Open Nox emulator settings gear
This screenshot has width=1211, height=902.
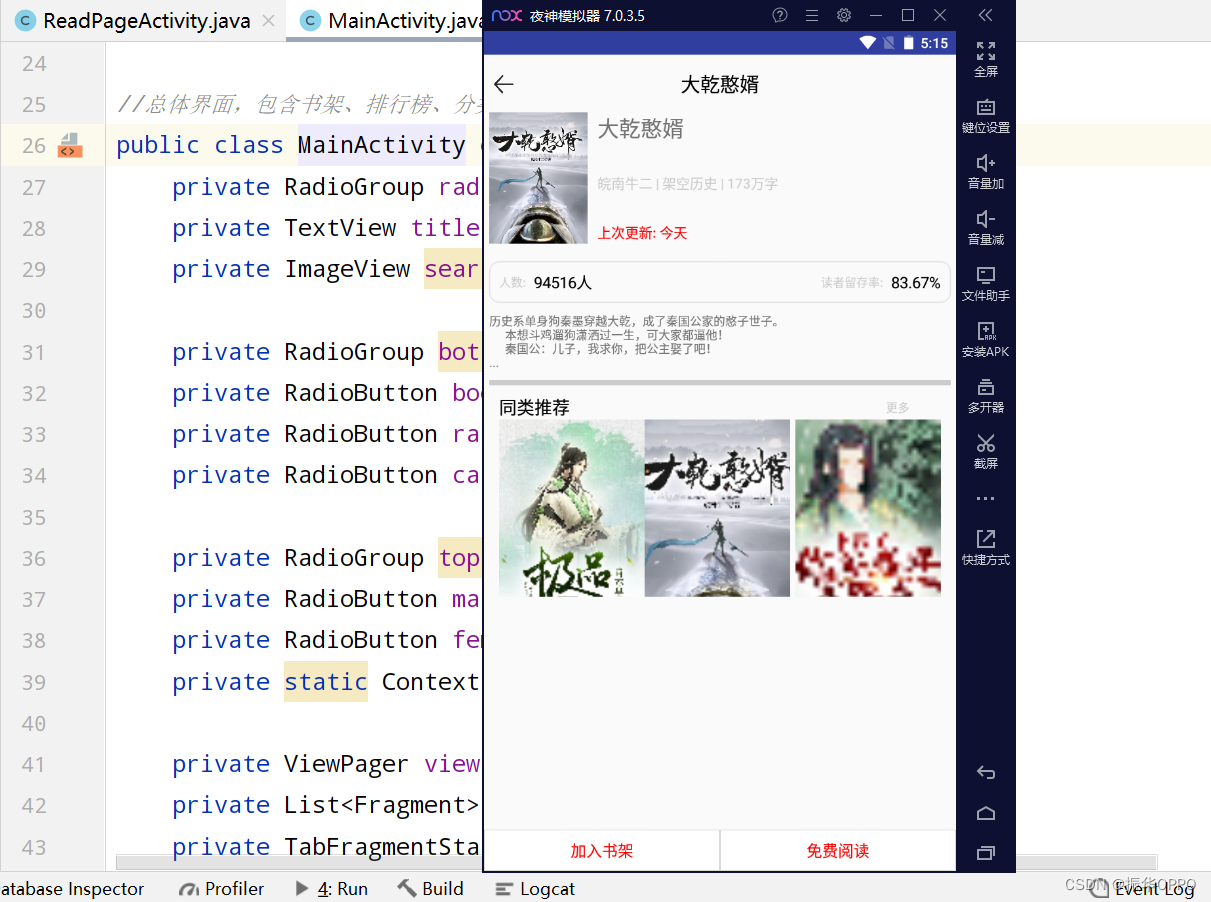click(x=844, y=15)
